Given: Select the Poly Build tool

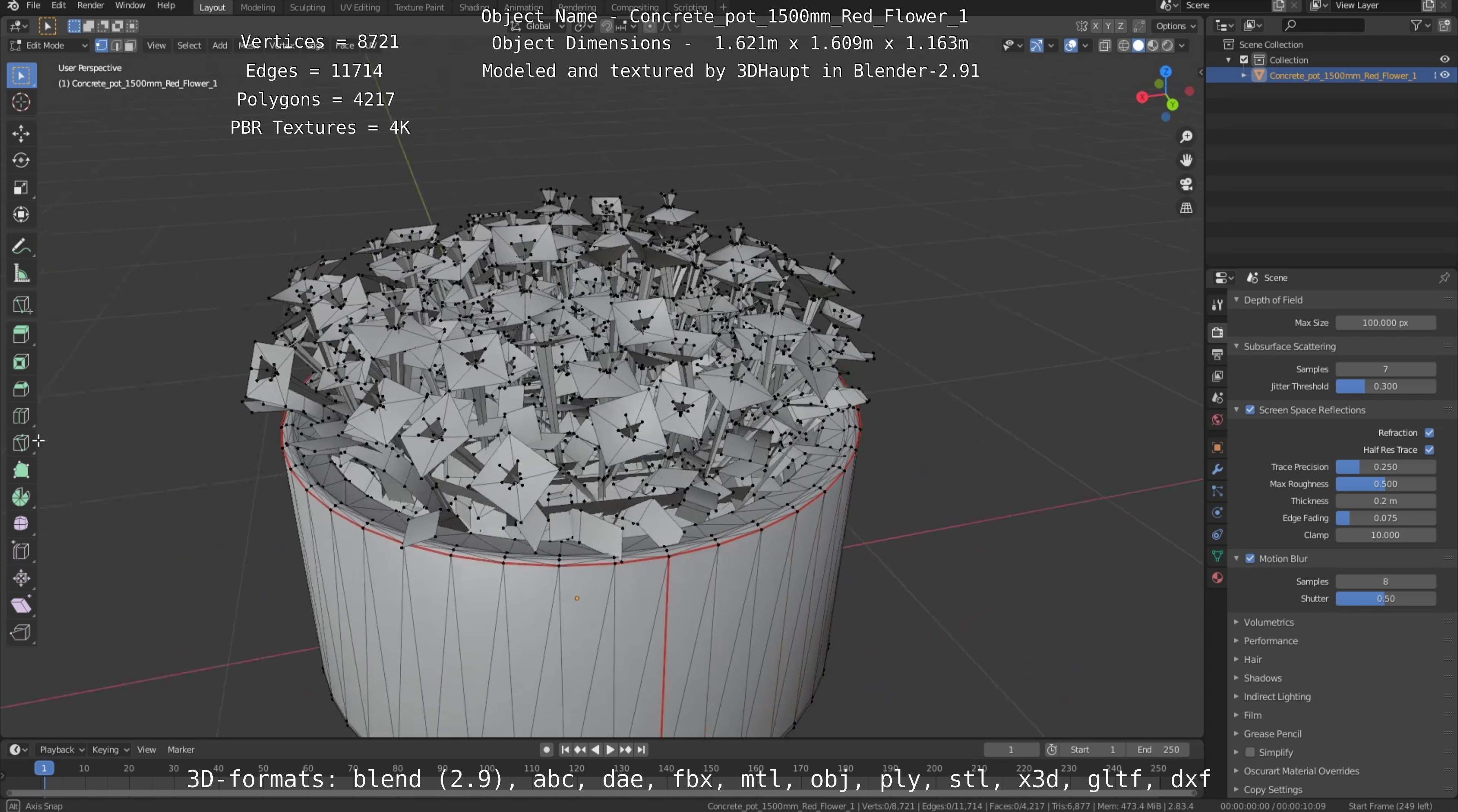Looking at the screenshot, I should pyautogui.click(x=21, y=470).
